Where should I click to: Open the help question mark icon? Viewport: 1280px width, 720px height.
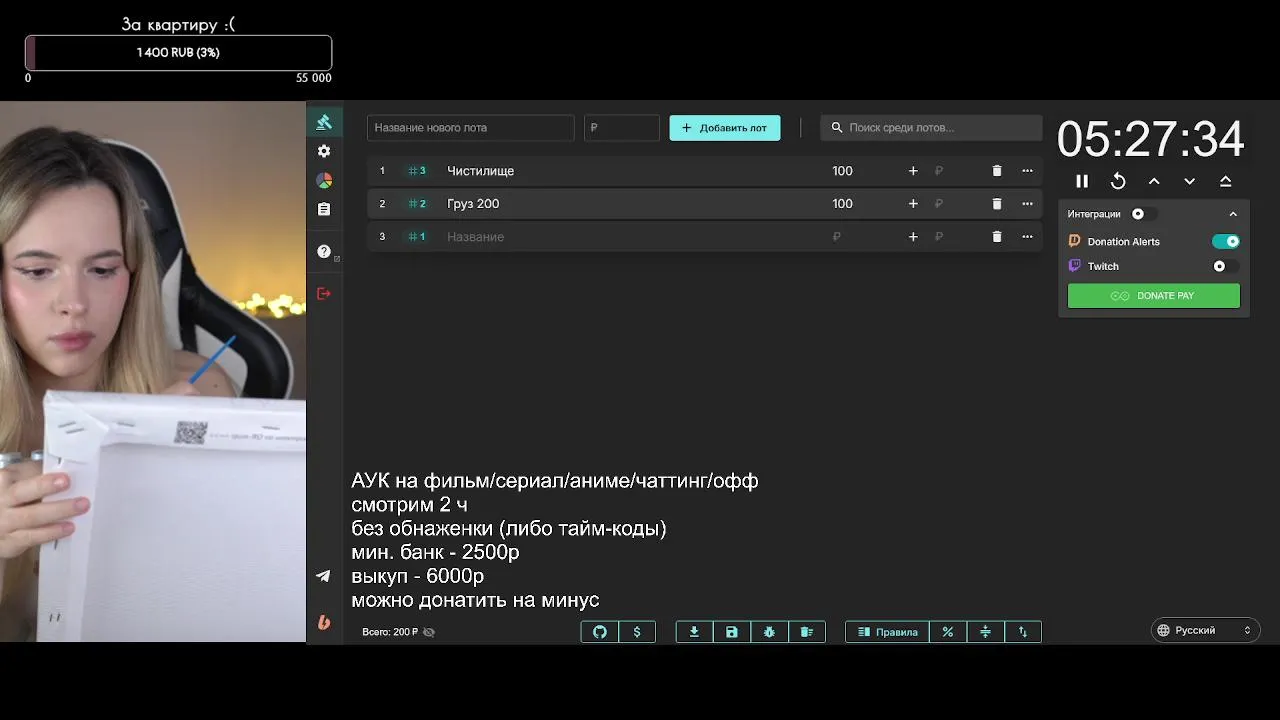(323, 251)
